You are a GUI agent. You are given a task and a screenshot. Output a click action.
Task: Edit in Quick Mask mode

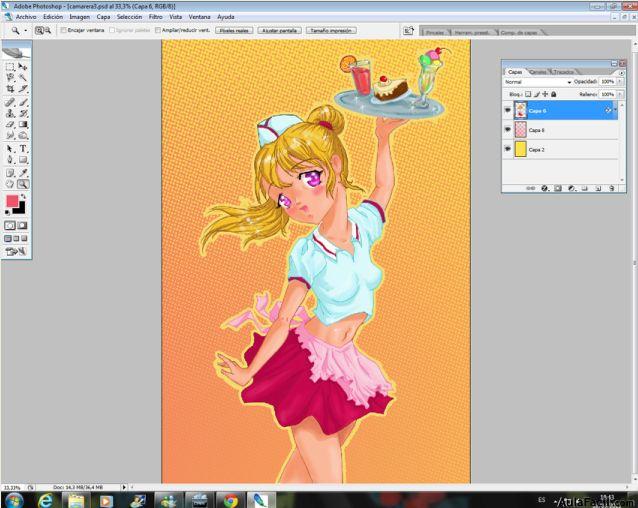[x=23, y=225]
